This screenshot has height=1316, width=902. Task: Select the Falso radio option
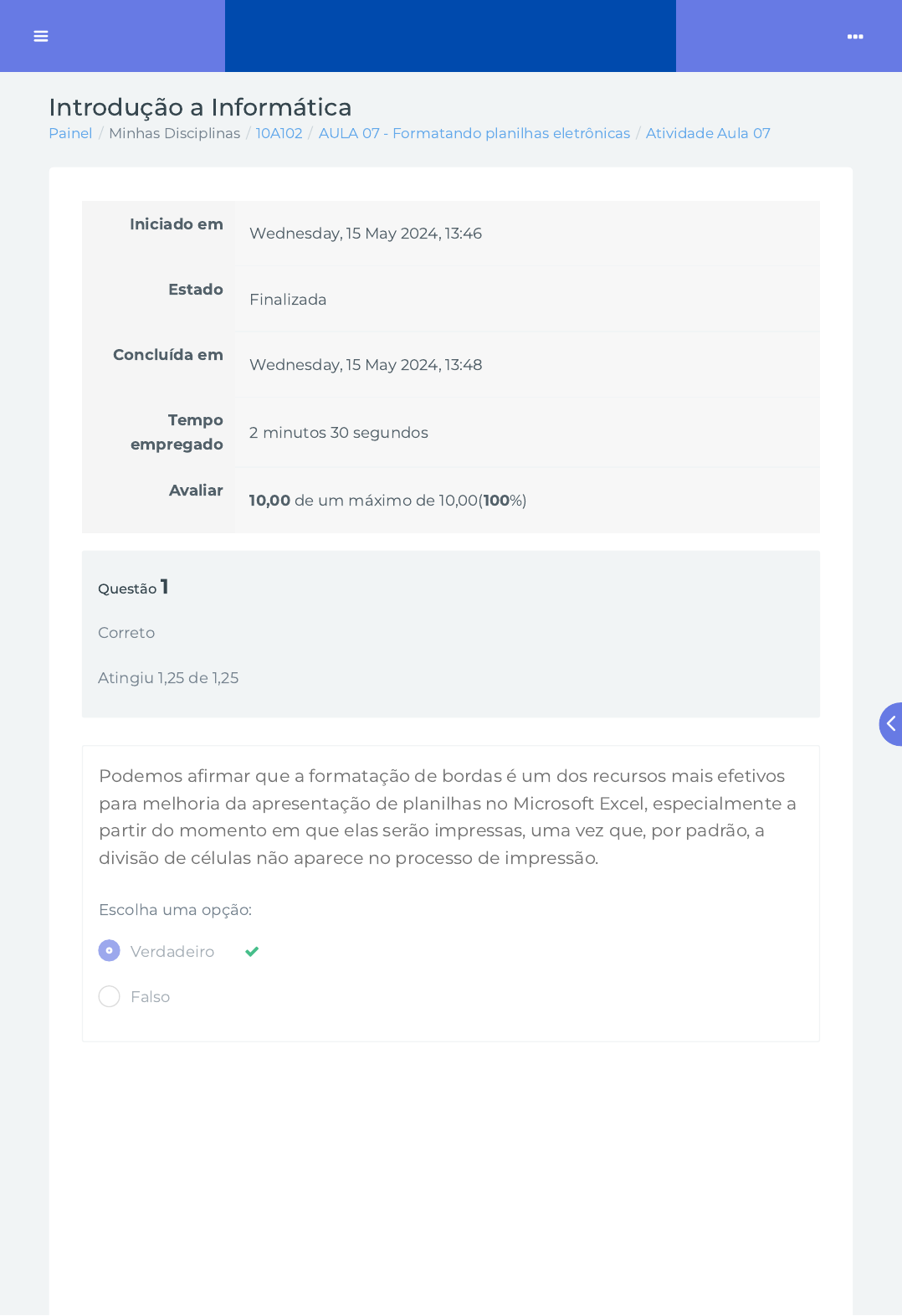point(109,996)
